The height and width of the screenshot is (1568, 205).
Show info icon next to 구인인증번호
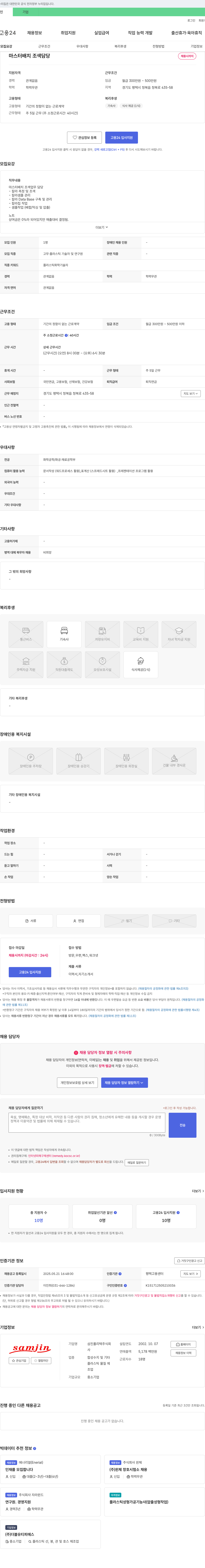pyautogui.click(x=126, y=1286)
